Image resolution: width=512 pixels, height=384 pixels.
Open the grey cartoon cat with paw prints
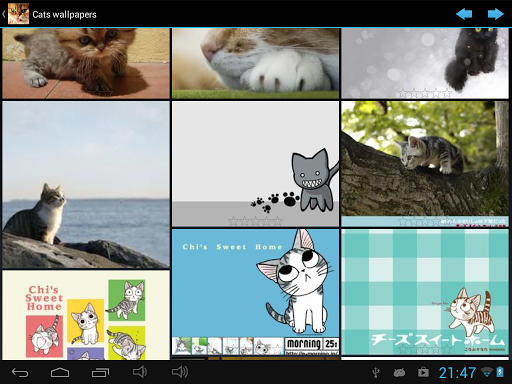click(256, 164)
